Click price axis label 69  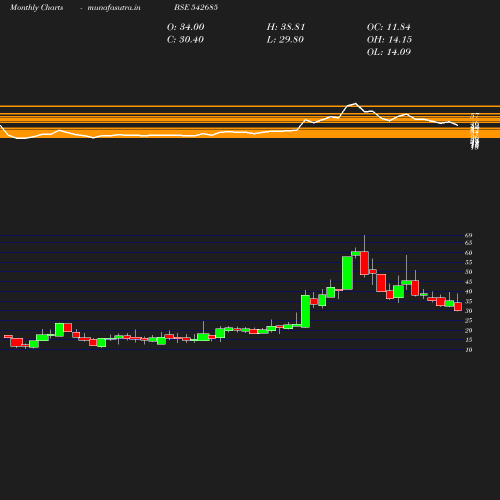coord(468,235)
